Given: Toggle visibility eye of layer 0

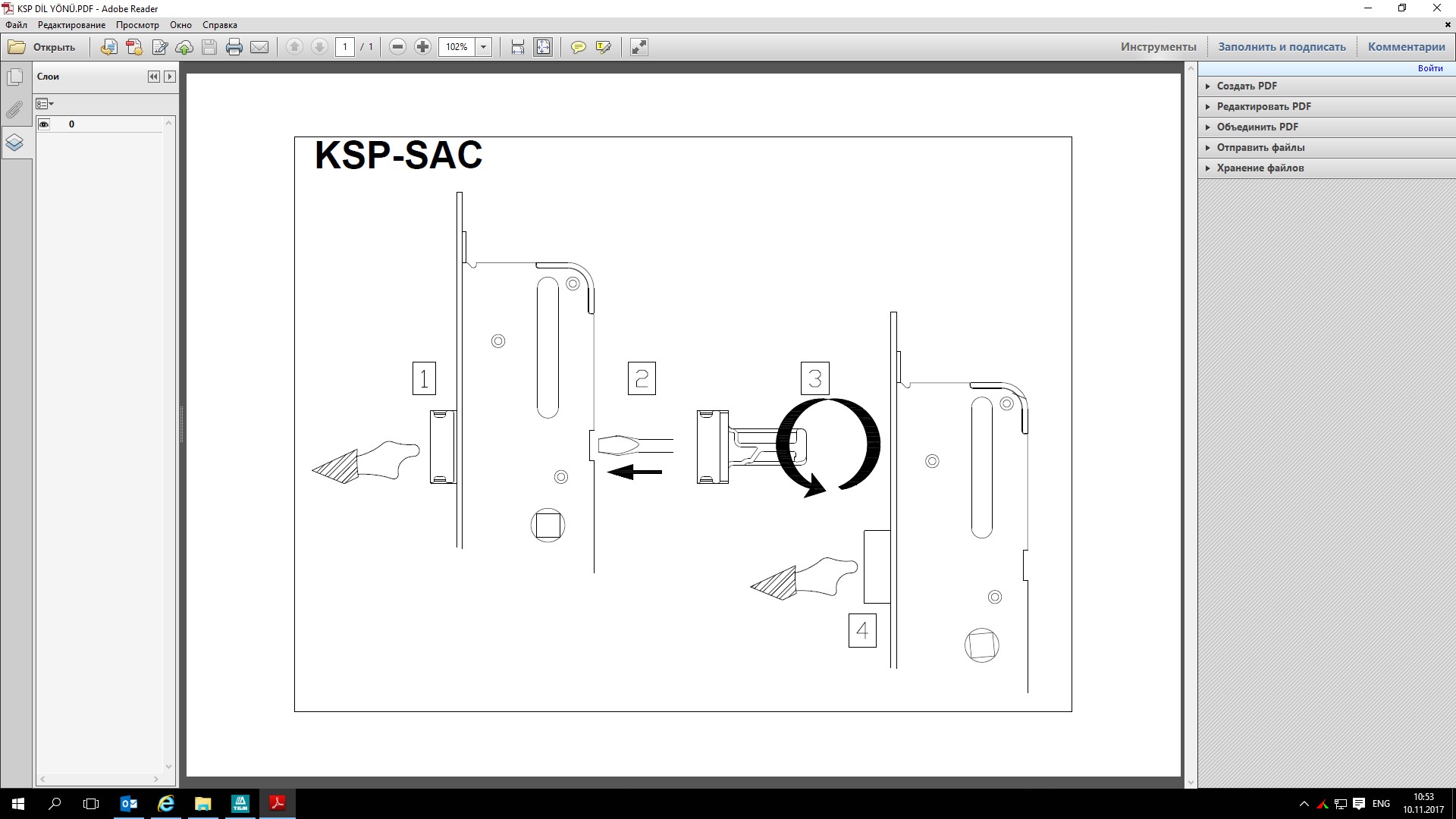Looking at the screenshot, I should coord(44,124).
